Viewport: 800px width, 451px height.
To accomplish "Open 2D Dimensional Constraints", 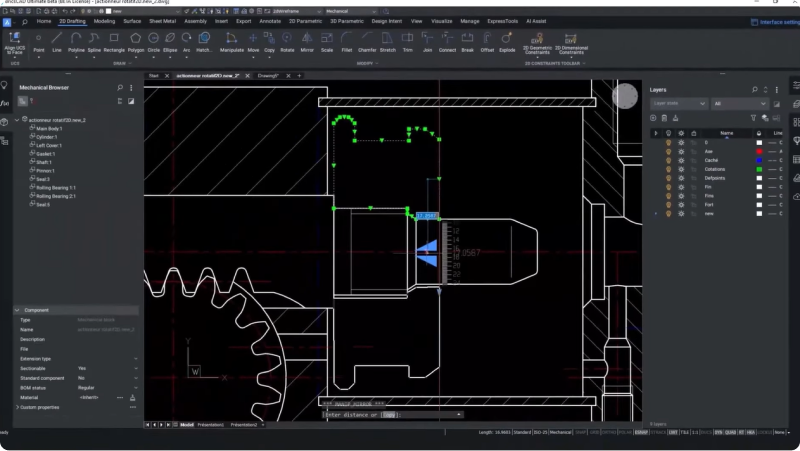I will [571, 44].
